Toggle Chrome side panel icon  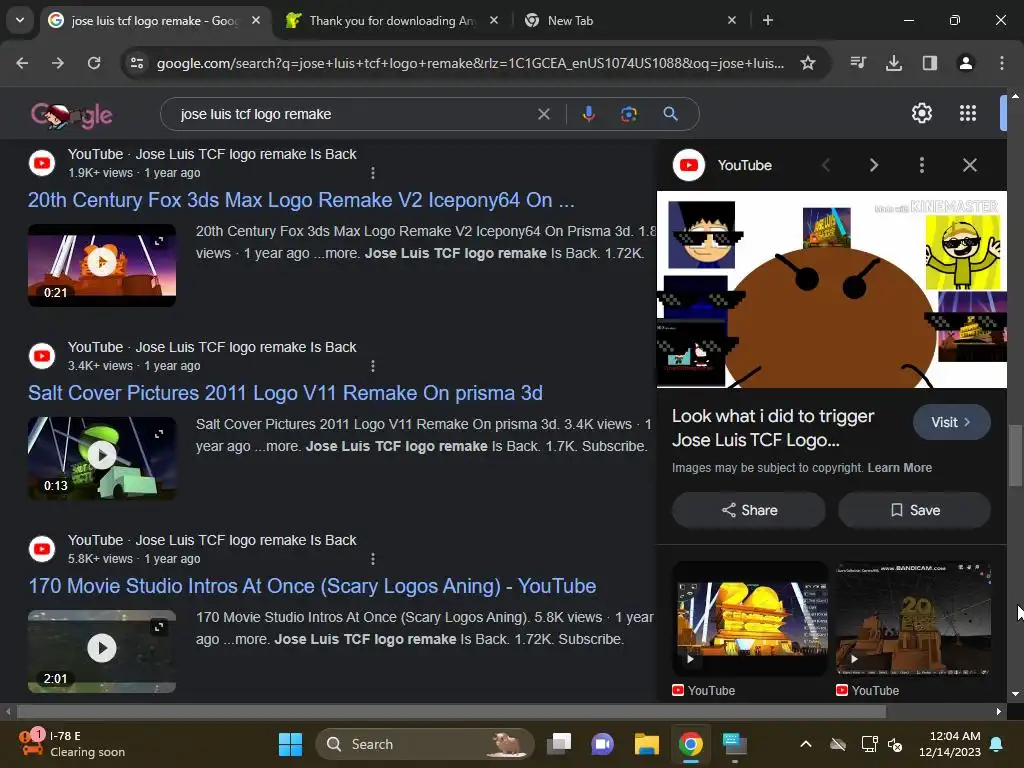(930, 63)
